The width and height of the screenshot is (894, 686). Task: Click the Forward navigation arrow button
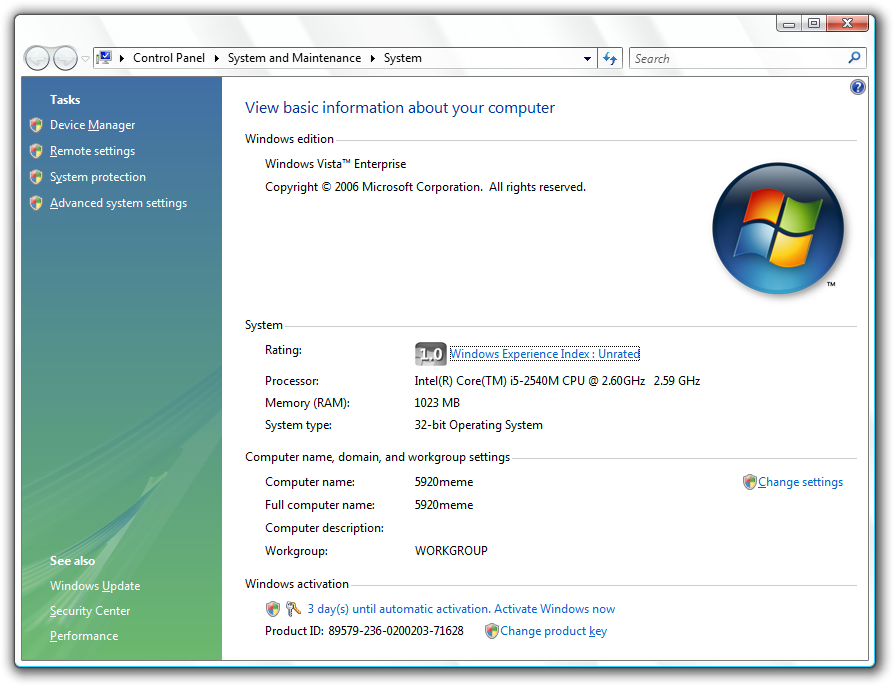(65, 58)
